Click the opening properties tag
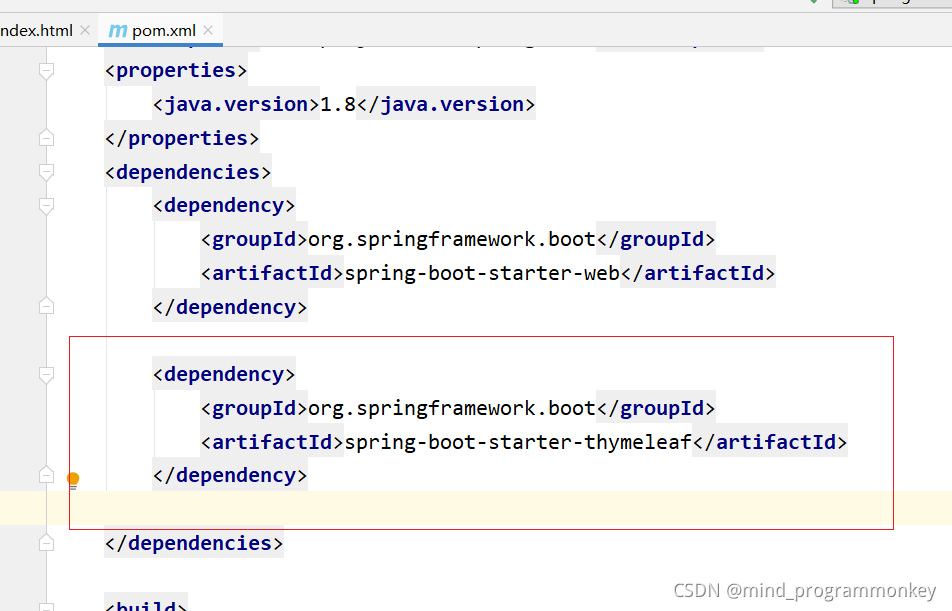The width and height of the screenshot is (952, 611). (176, 70)
